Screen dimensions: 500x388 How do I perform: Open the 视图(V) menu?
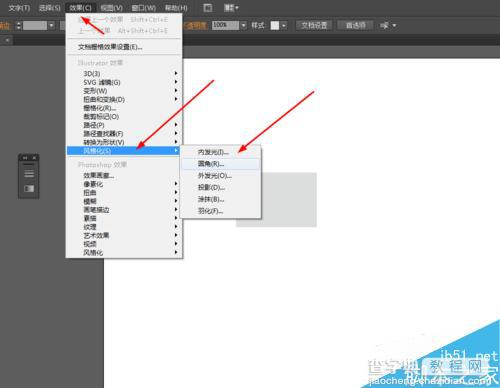pos(111,8)
